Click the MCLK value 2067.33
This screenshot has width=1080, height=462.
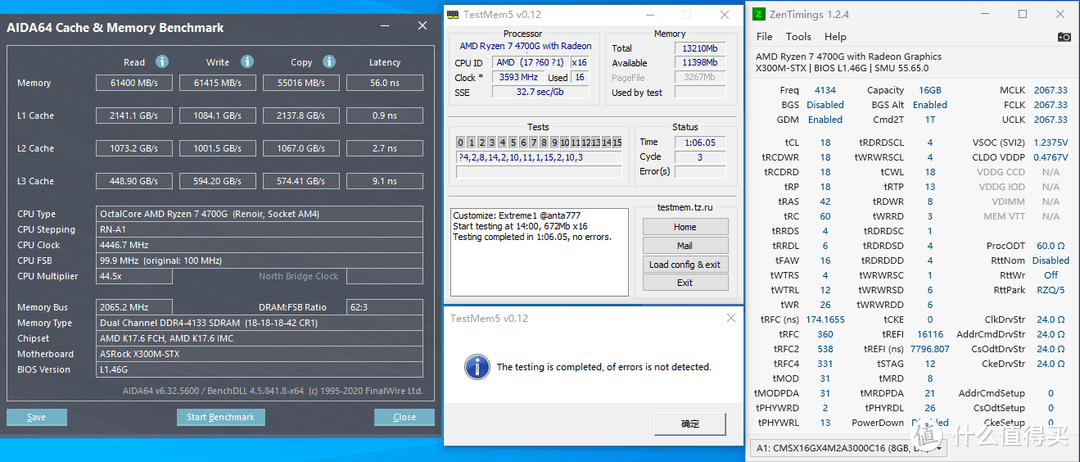tap(1050, 90)
